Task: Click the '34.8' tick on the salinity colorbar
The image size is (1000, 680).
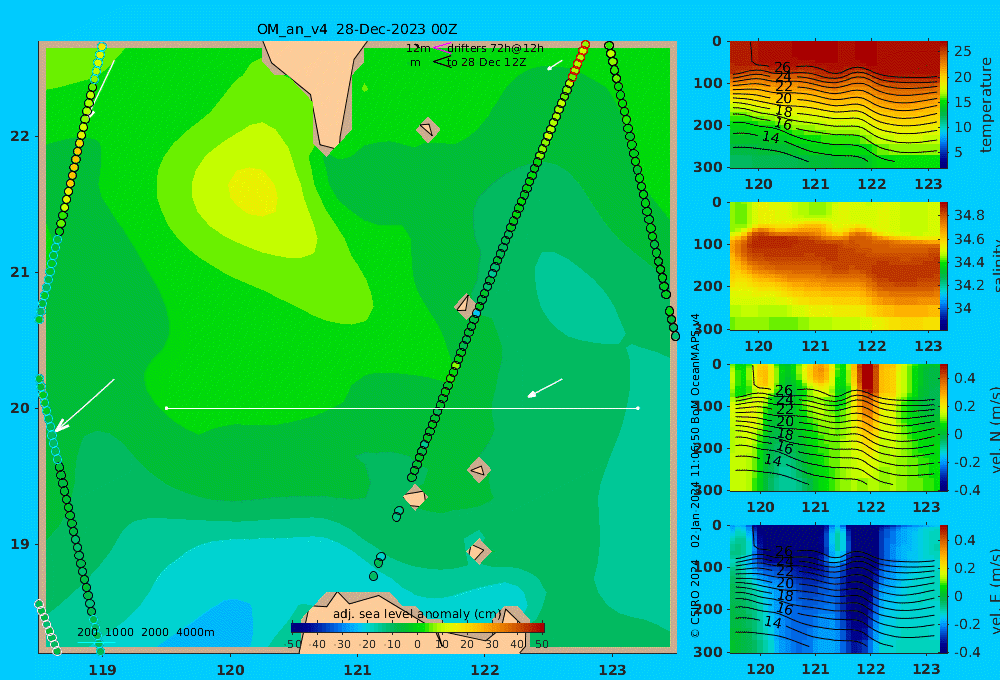Action: (x=969, y=215)
